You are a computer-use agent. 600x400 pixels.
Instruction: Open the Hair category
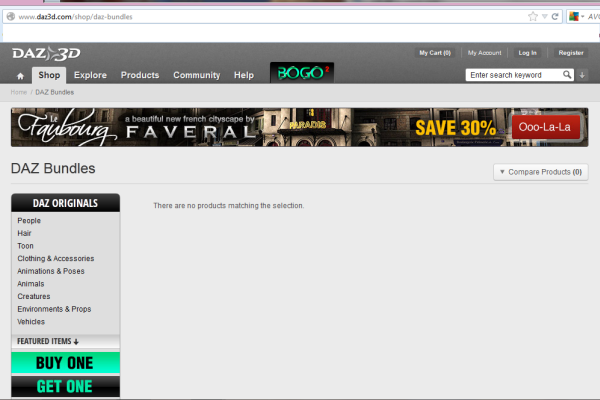click(x=24, y=233)
